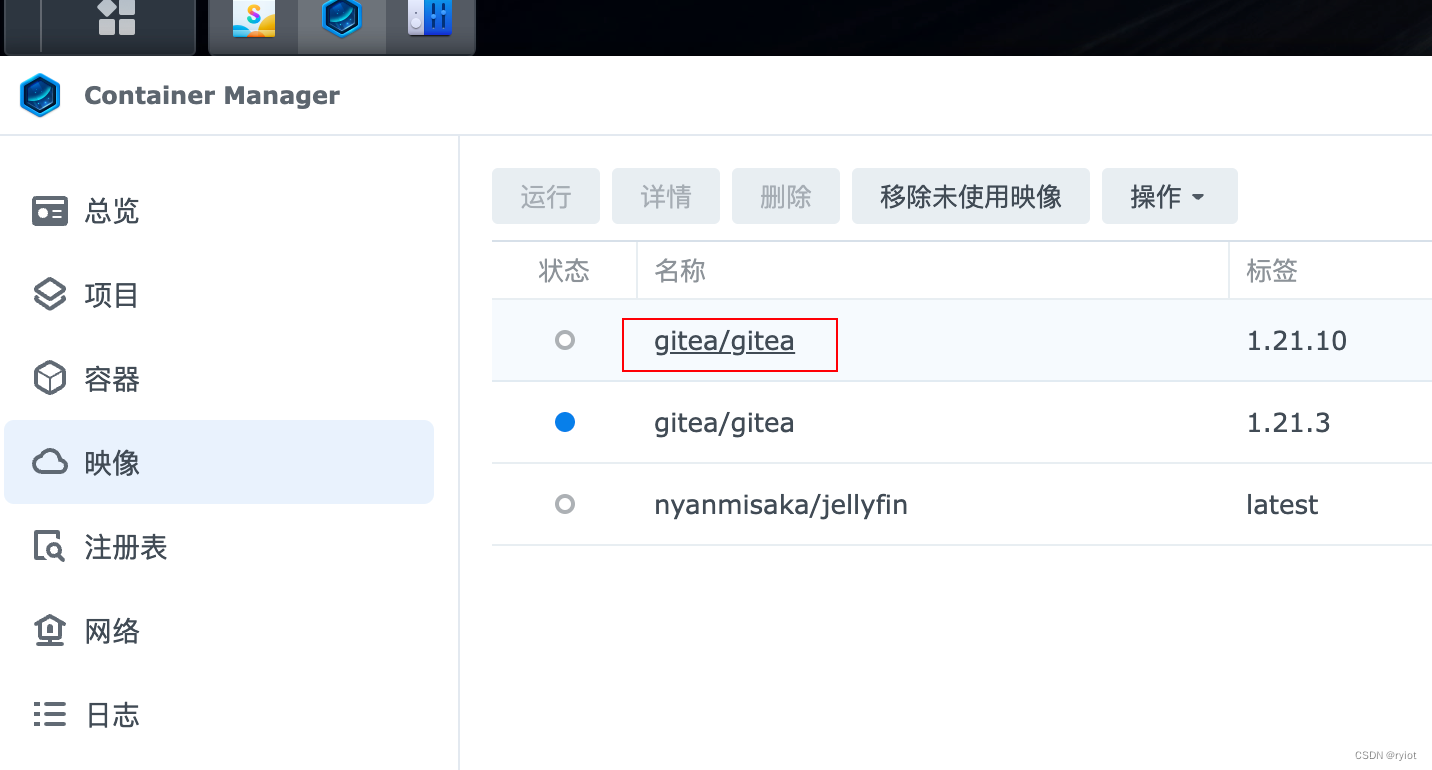Click the 删除 button
The image size is (1432, 770).
point(786,196)
